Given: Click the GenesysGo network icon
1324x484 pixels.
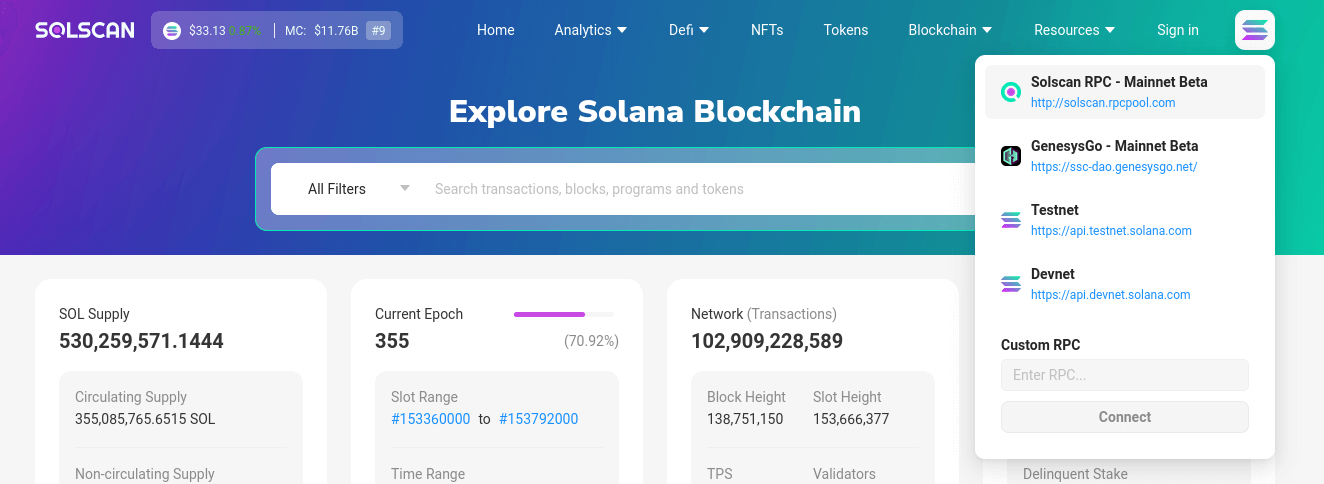Looking at the screenshot, I should pyautogui.click(x=1011, y=156).
